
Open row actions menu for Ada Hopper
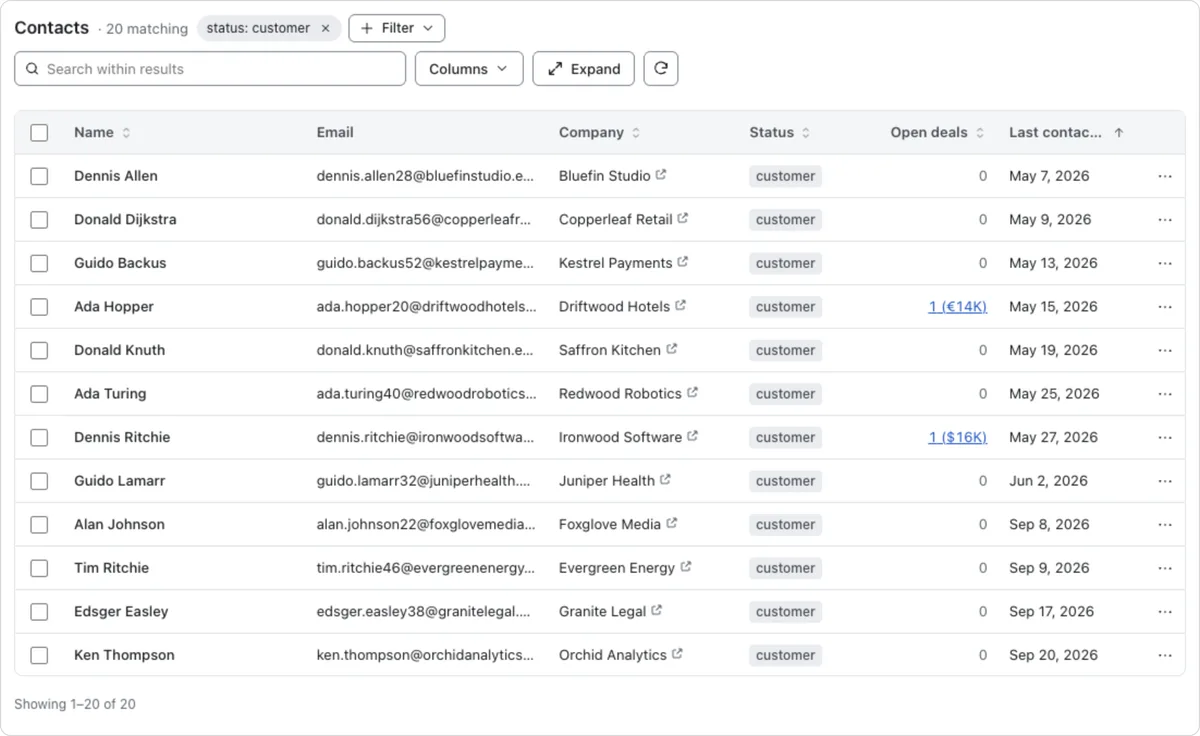1165,307
